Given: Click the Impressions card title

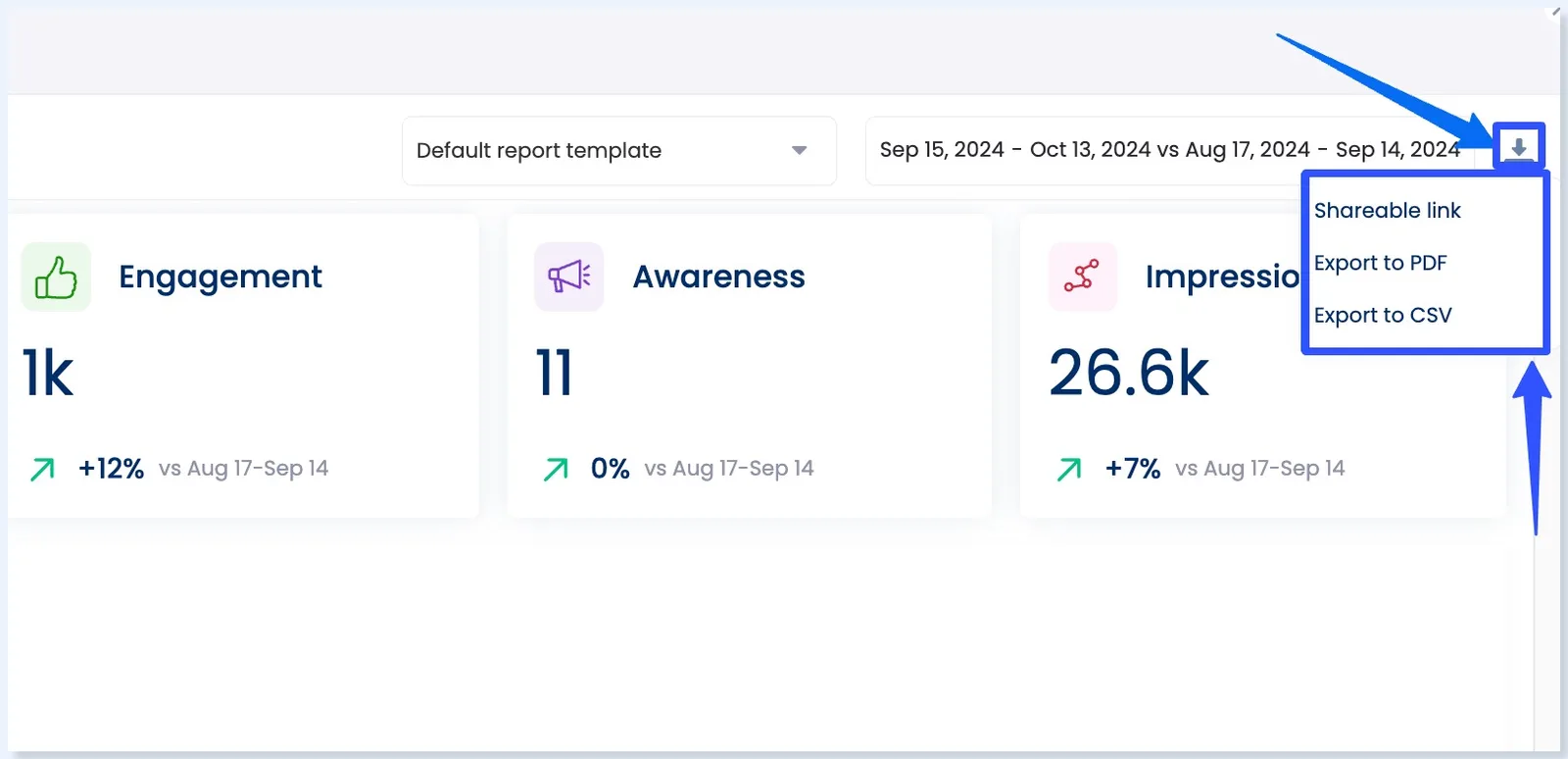Looking at the screenshot, I should (1222, 278).
